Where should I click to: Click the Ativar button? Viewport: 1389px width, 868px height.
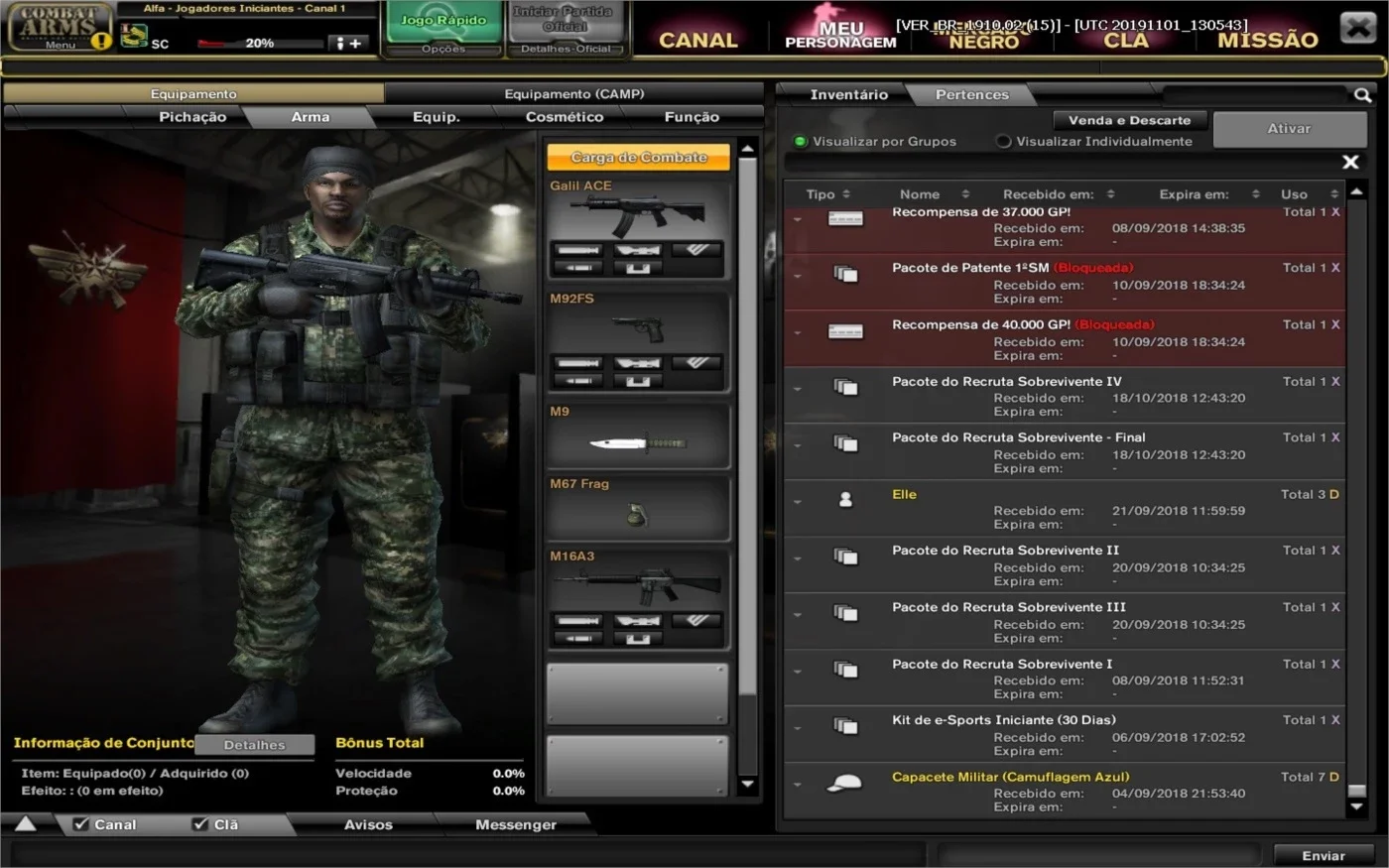tap(1289, 129)
